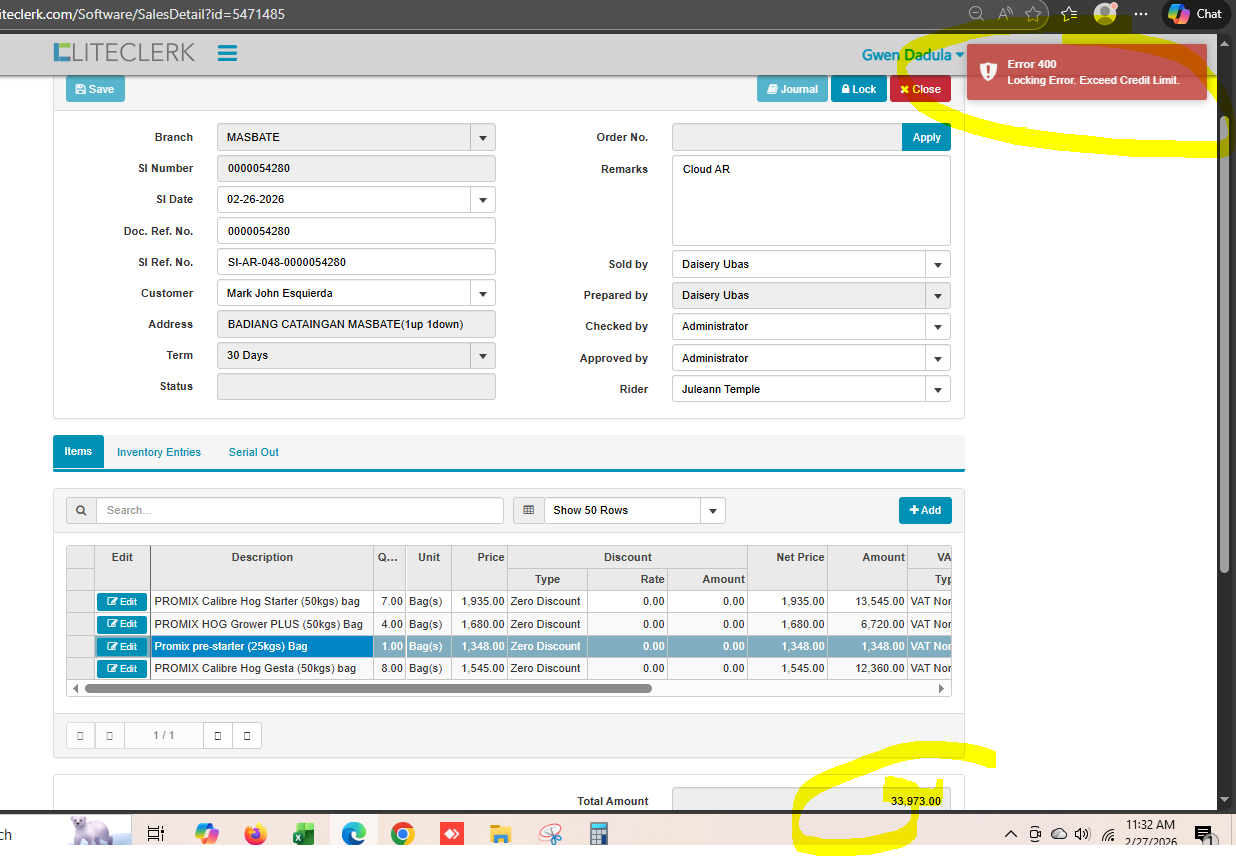1236x856 pixels.
Task: Open the Serial Out tab
Action: [x=253, y=452]
